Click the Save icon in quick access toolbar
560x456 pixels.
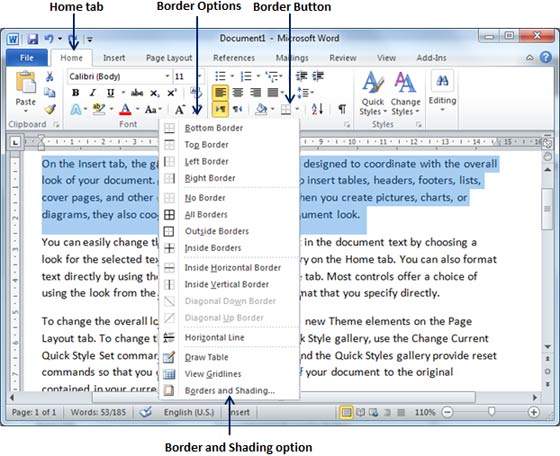click(33, 39)
